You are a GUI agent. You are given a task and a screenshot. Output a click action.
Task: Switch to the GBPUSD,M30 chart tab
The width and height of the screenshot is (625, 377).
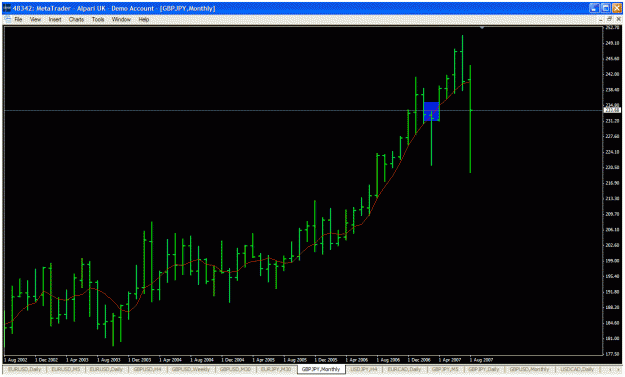235,369
